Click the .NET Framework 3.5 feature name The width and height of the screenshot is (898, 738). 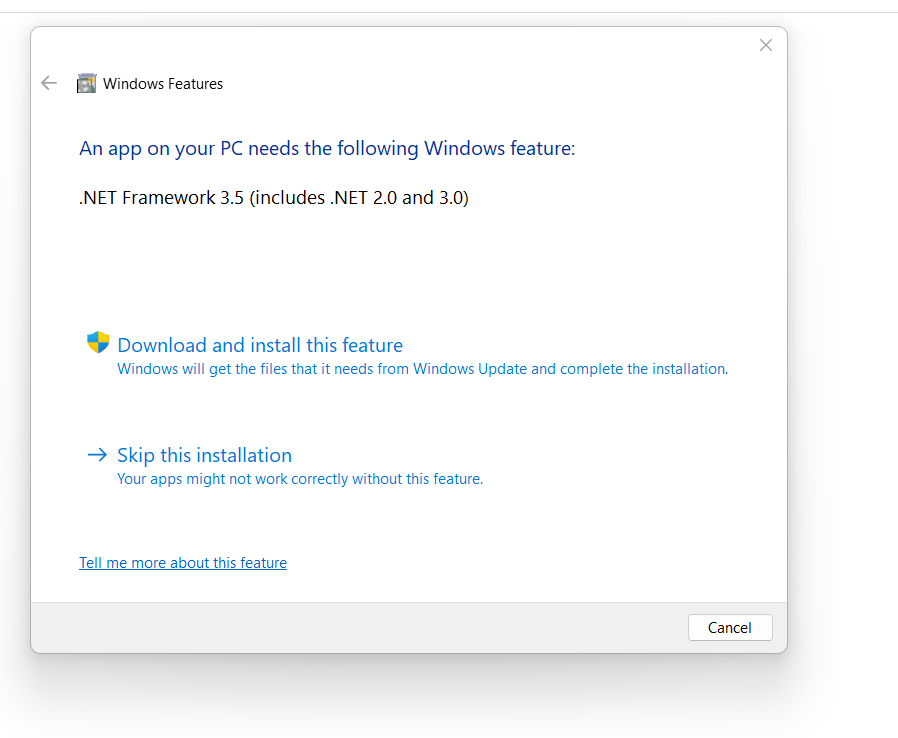(x=162, y=198)
